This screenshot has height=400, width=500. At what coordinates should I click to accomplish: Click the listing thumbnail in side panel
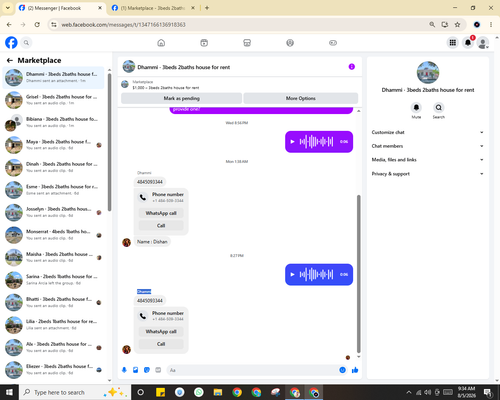(x=428, y=72)
